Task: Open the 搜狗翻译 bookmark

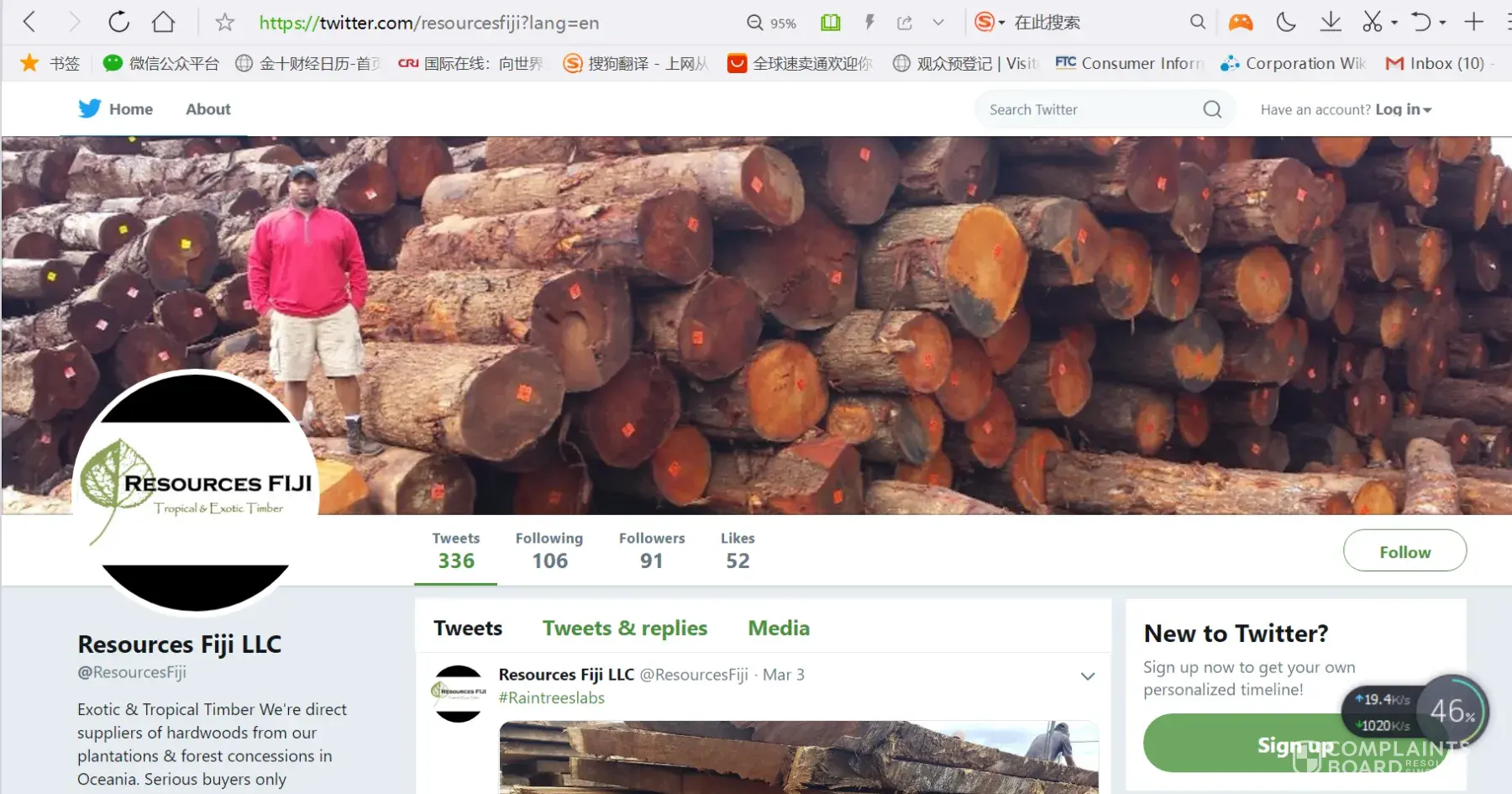Action: point(636,63)
